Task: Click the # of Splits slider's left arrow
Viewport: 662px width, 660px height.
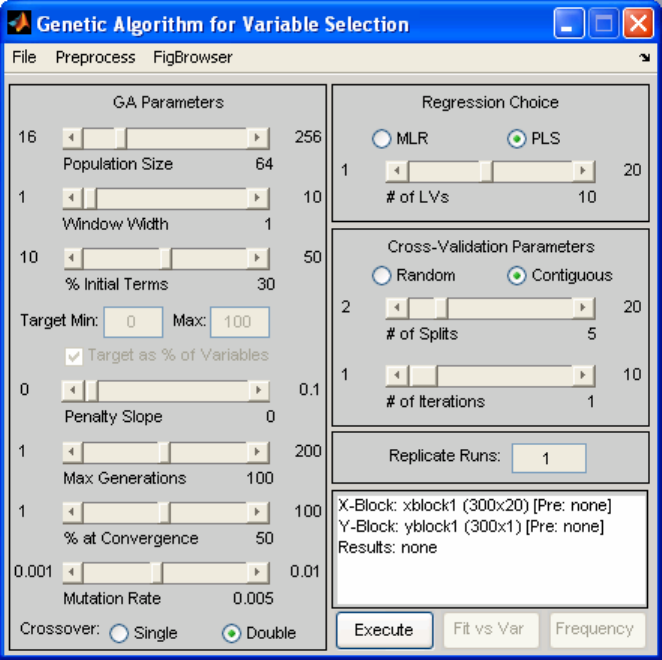Action: coord(396,307)
